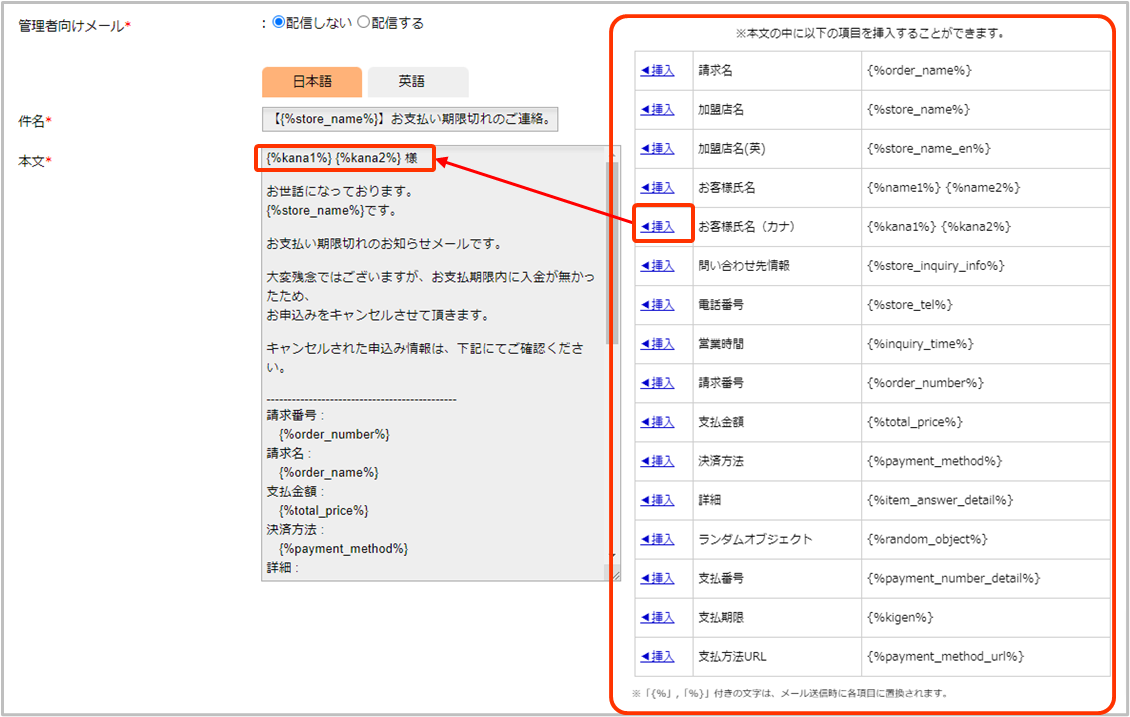This screenshot has width=1130, height=717.
Task: Click the 挿入 link for 請求名
Action: [657, 71]
